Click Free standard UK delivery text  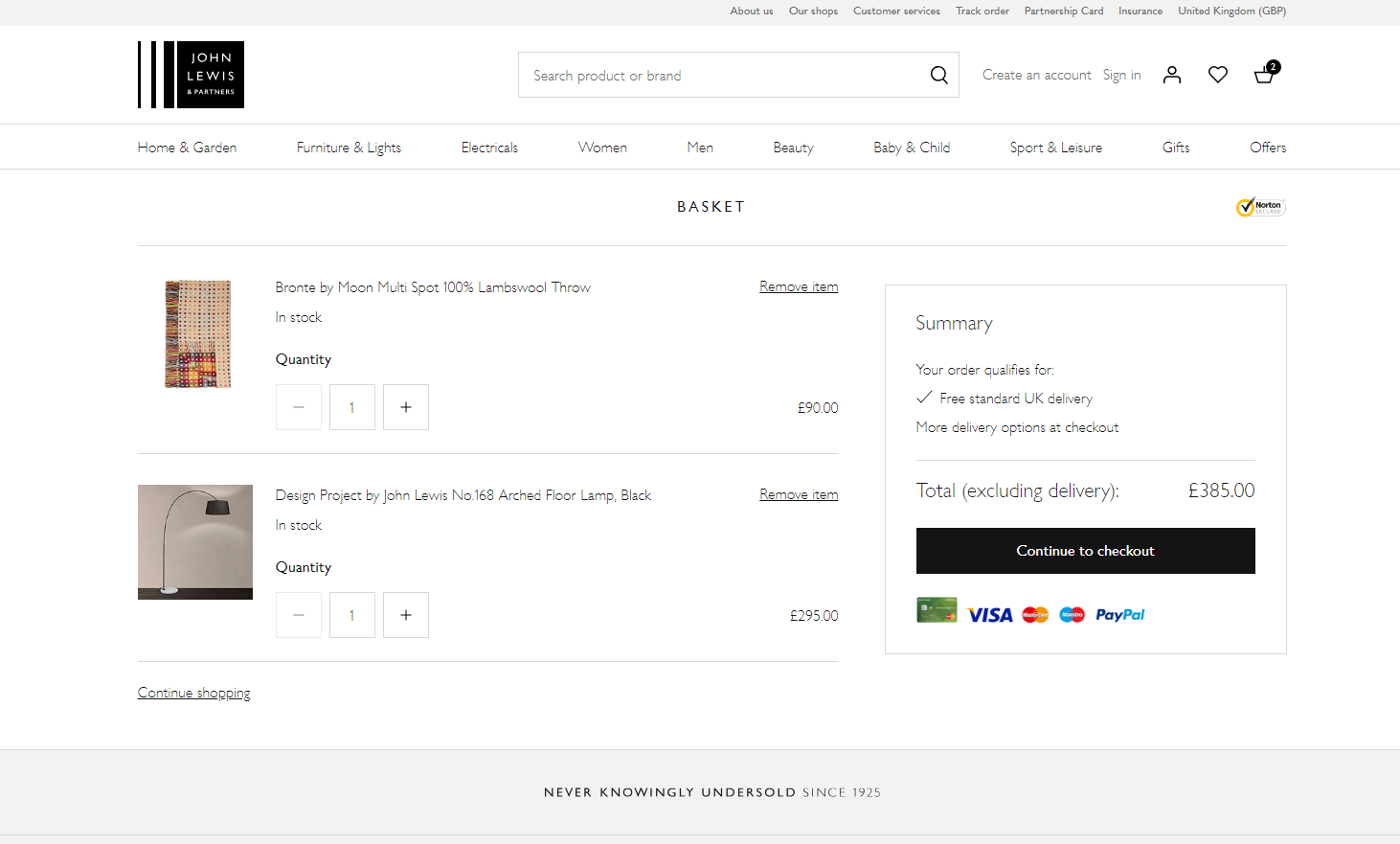pos(1016,399)
